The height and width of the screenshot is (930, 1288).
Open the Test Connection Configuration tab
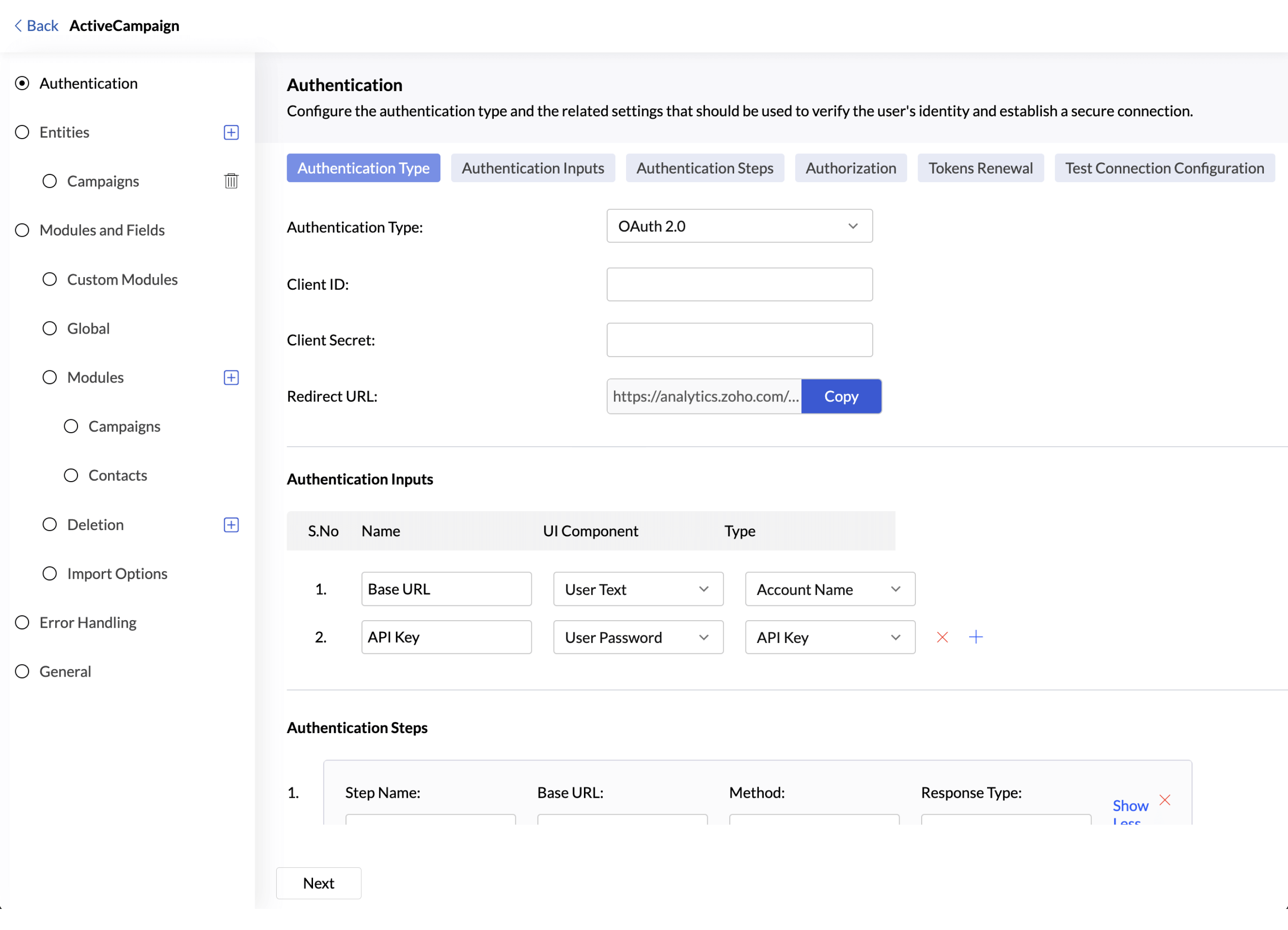1164,168
